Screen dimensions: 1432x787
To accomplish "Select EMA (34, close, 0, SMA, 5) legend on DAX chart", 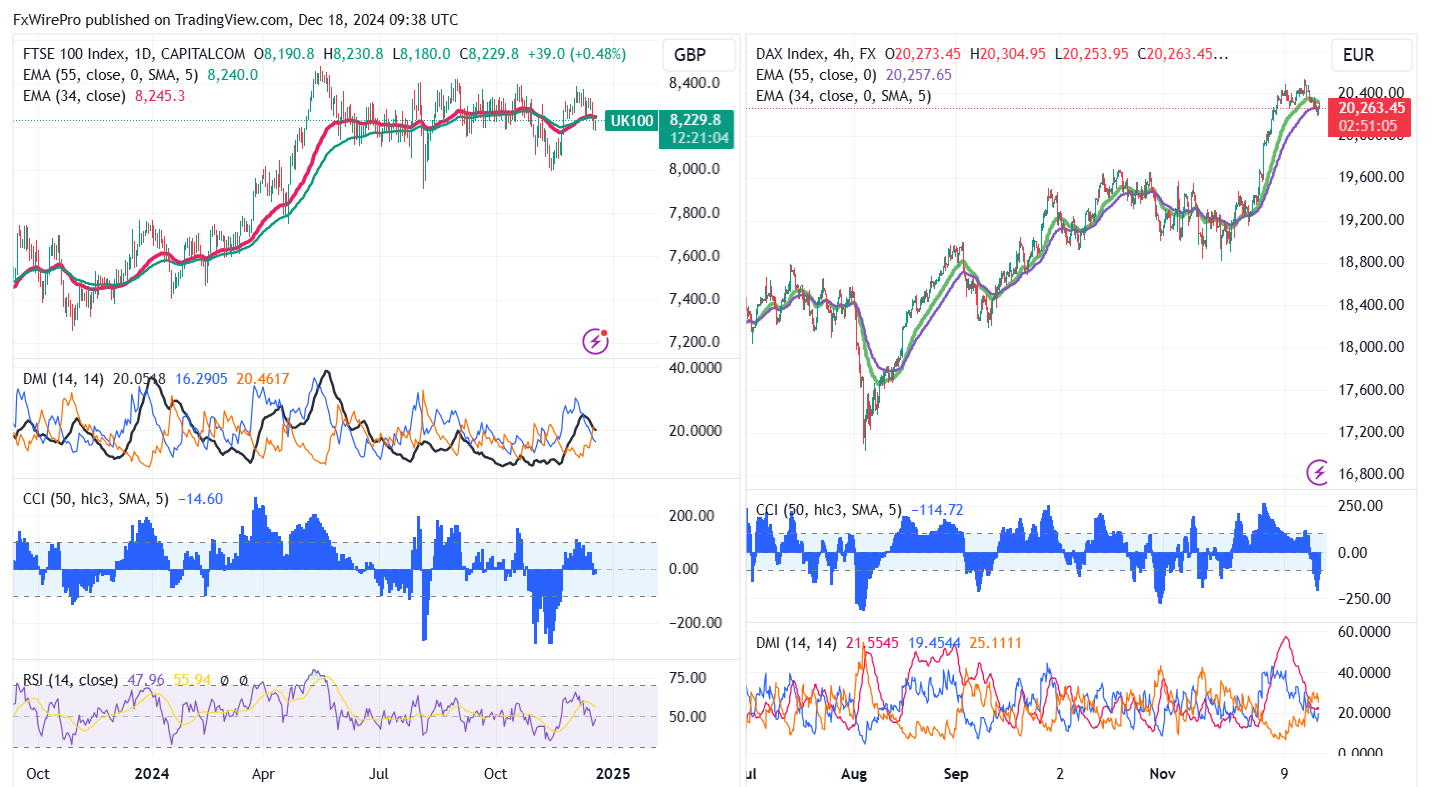I will 843,96.
